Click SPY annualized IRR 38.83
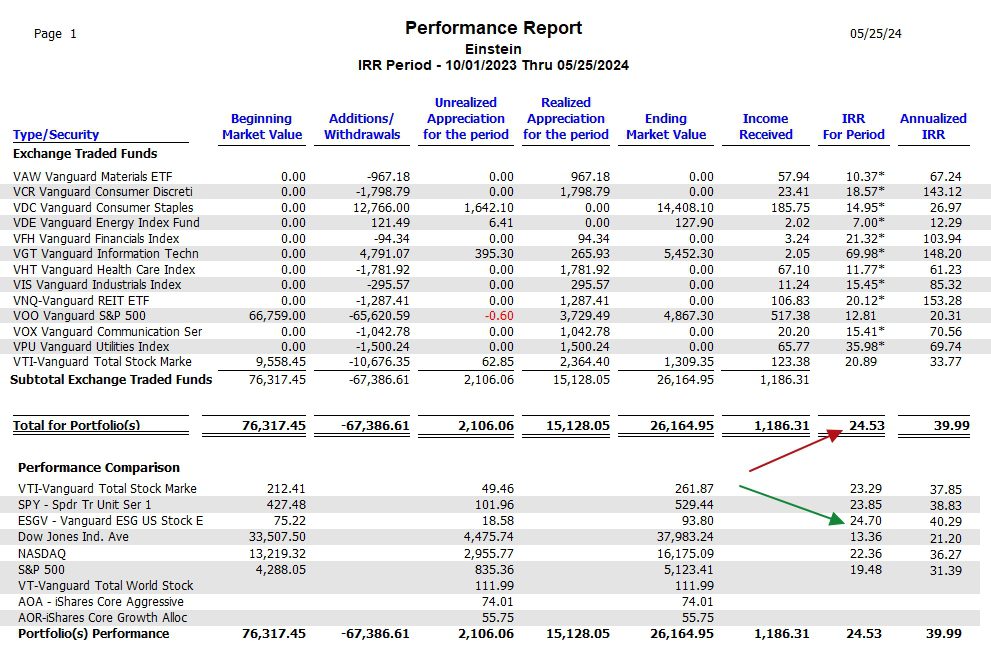This screenshot has width=991, height=653. click(x=945, y=506)
